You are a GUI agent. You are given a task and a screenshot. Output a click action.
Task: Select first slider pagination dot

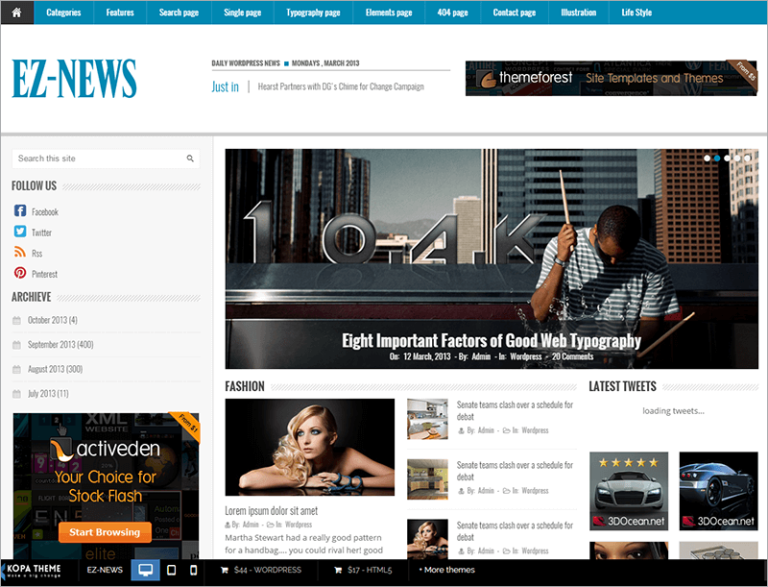click(707, 158)
